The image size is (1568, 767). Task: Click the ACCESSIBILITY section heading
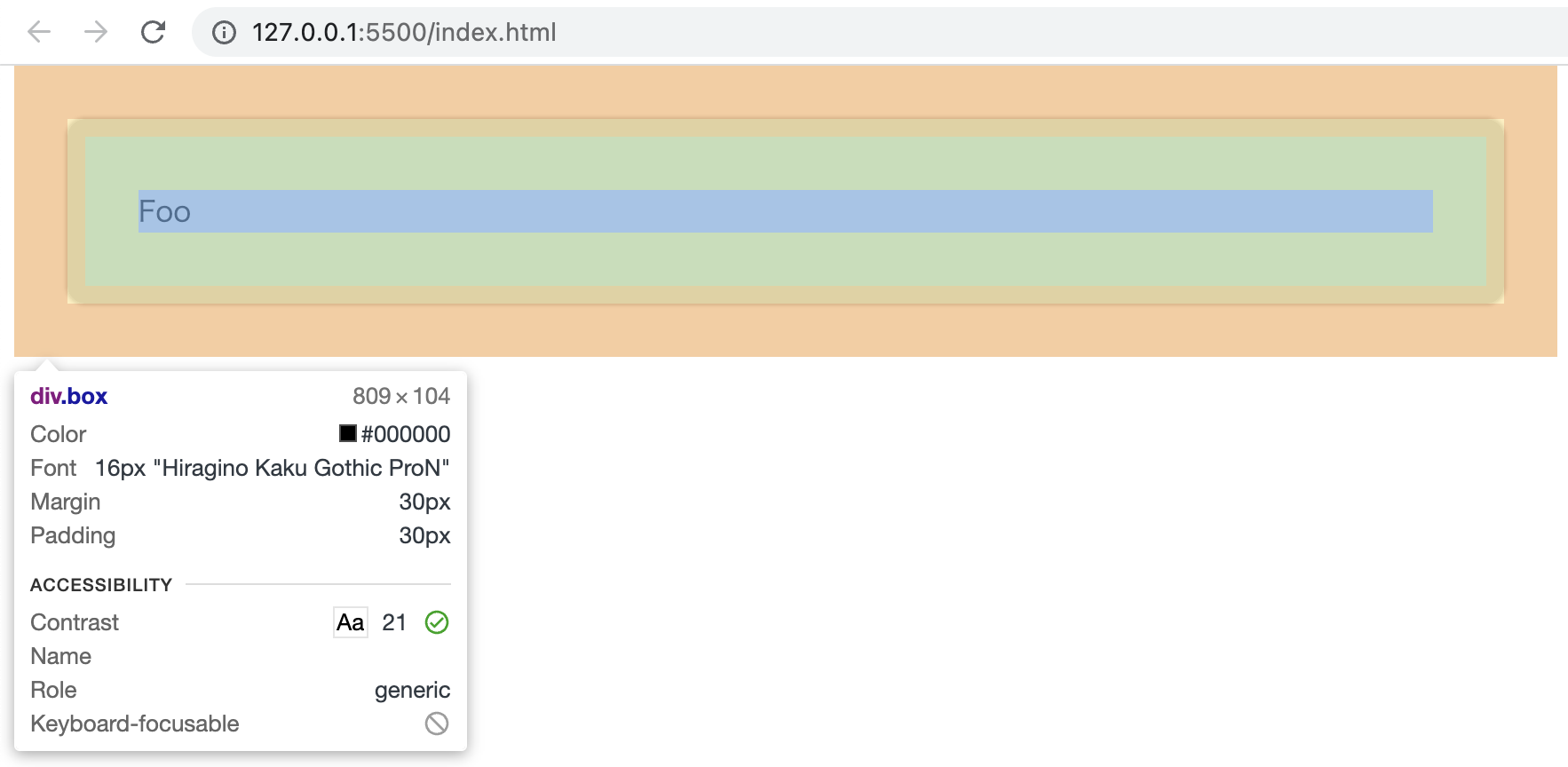101,585
